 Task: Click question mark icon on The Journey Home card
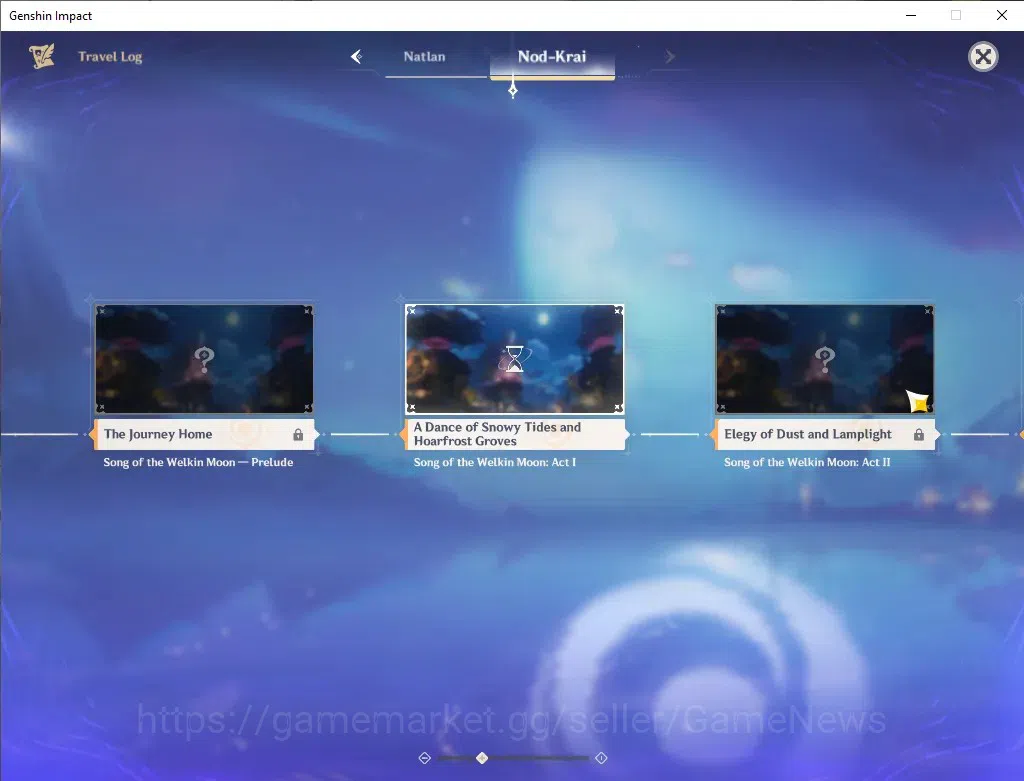pyautogui.click(x=204, y=359)
